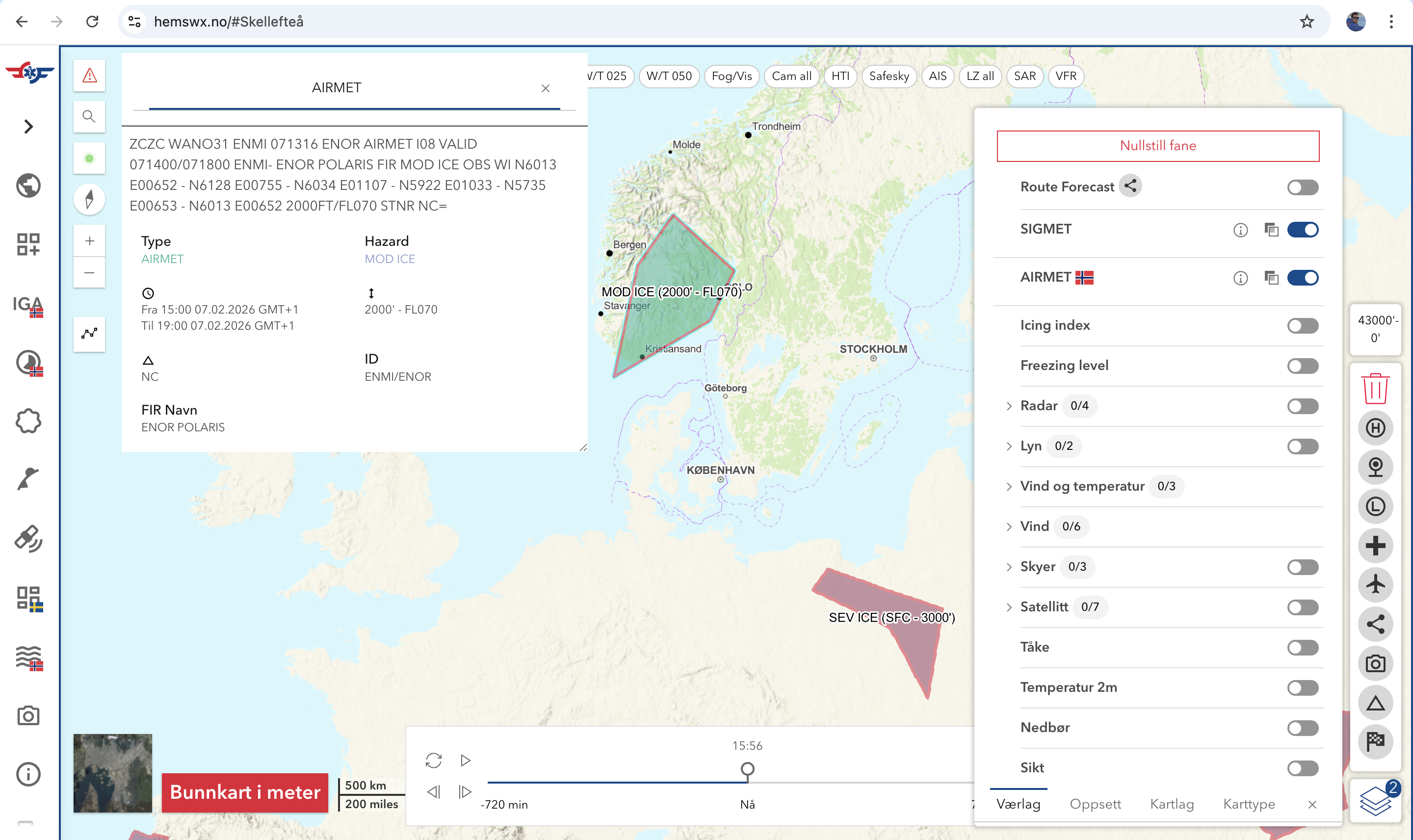Open the layers stack icon
1413x840 pixels.
pos(1375,800)
